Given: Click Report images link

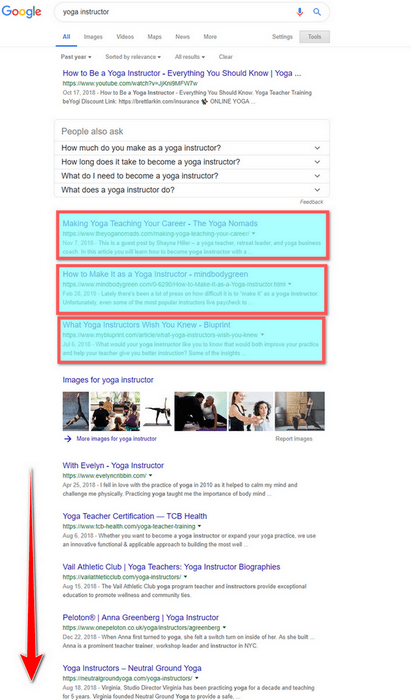Looking at the screenshot, I should tap(294, 439).
